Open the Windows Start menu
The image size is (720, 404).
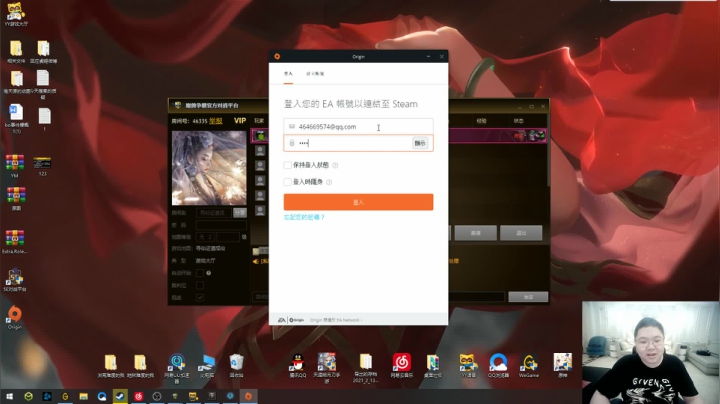(9, 396)
